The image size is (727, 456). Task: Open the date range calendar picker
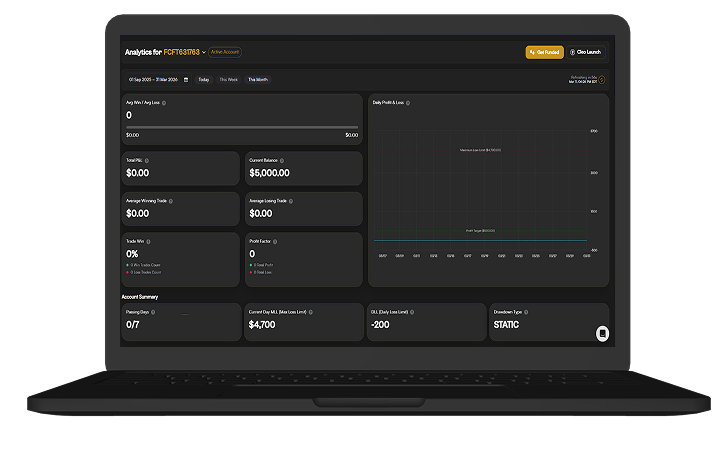click(186, 79)
